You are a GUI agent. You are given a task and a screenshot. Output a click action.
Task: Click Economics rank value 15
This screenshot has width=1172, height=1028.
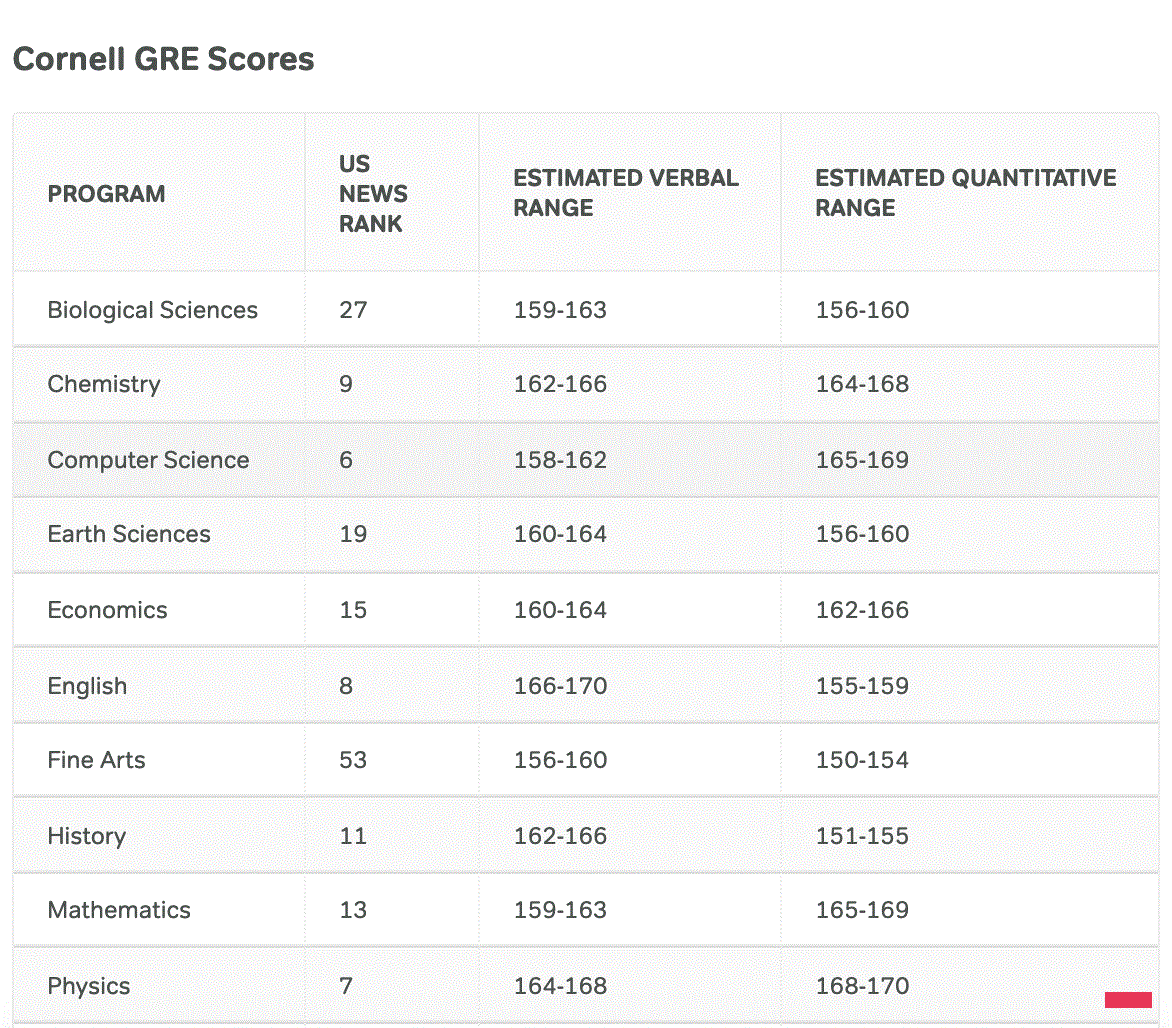point(354,610)
